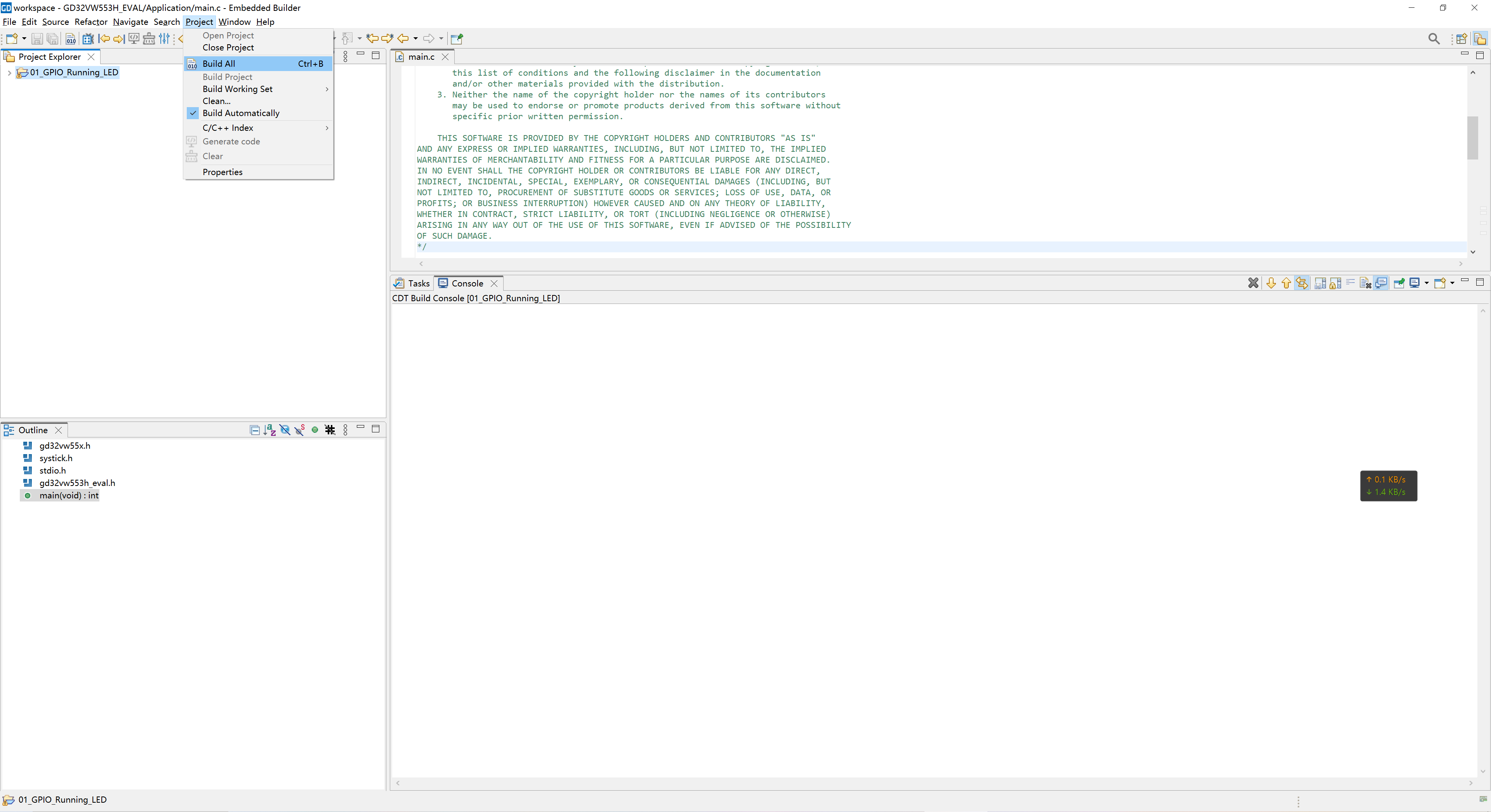Toggle alphabetical sort in Outline
This screenshot has height=812, width=1491.
[269, 430]
